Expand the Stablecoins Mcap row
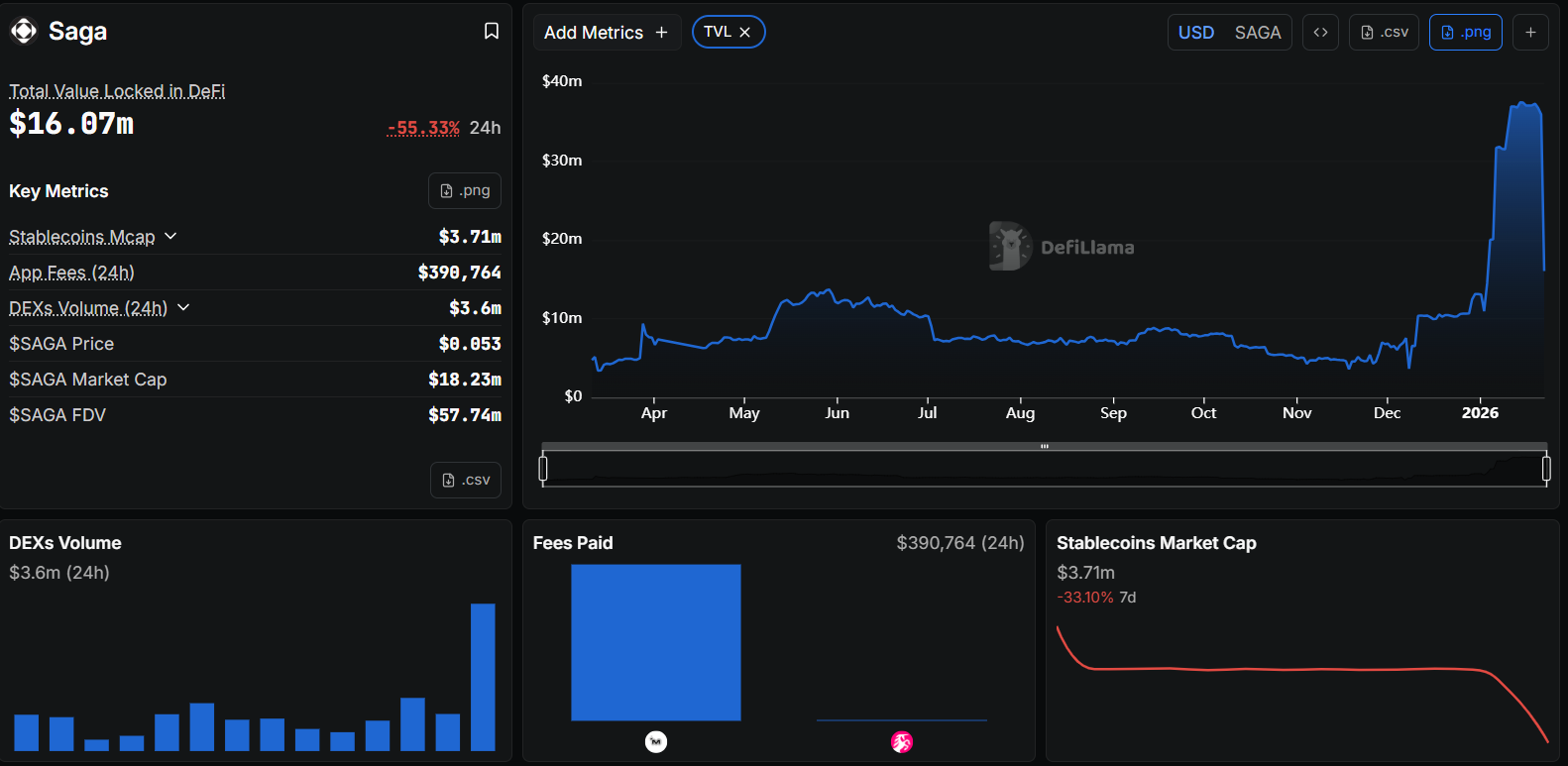This screenshot has width=1568, height=766. coord(170,237)
